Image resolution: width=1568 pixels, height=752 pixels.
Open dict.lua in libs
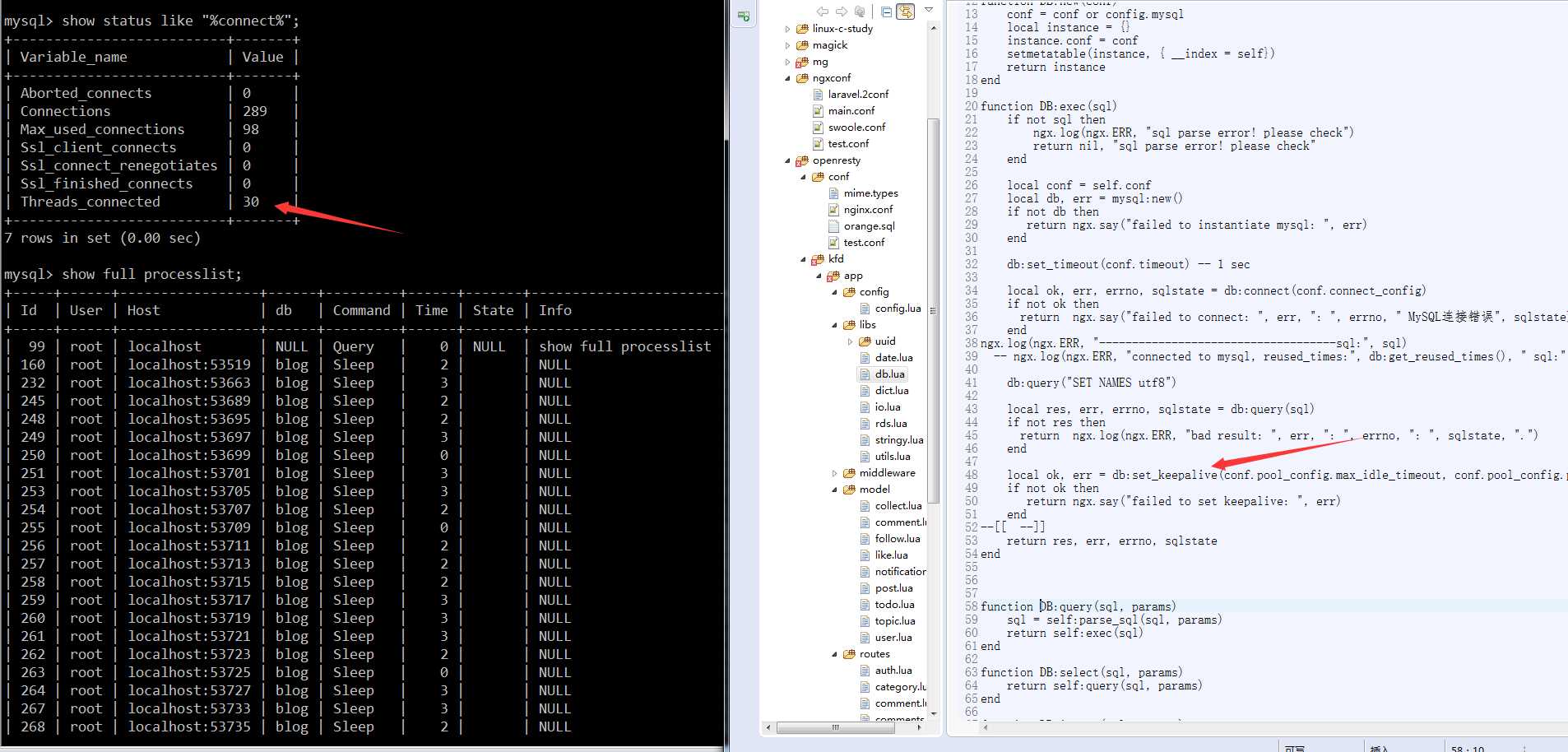pyautogui.click(x=892, y=391)
